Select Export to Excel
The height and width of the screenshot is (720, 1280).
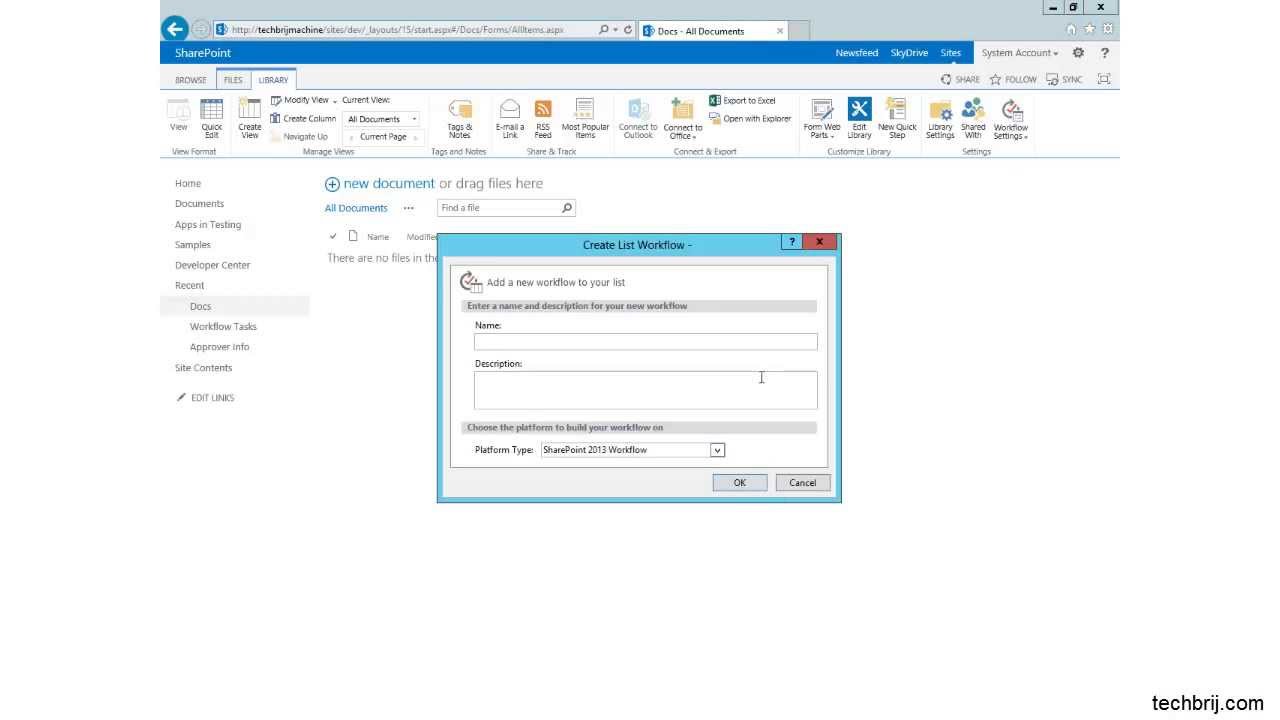coord(743,100)
